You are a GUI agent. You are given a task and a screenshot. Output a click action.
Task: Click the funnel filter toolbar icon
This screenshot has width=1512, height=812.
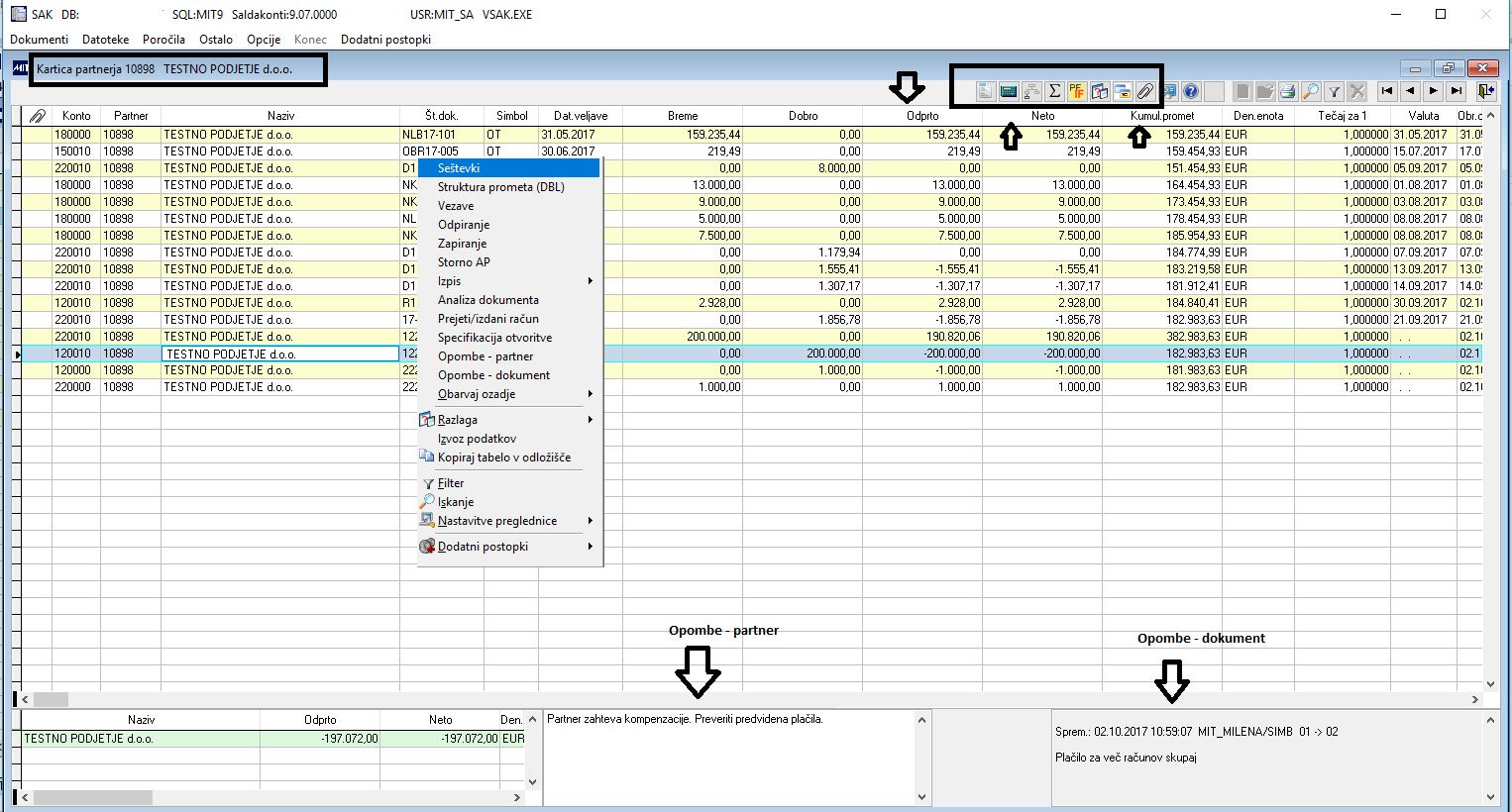coord(1334,91)
